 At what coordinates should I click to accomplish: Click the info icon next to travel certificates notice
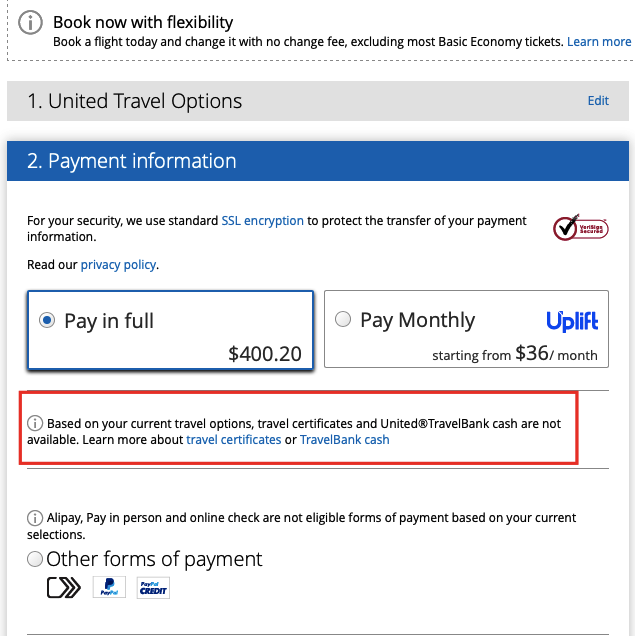[x=35, y=423]
